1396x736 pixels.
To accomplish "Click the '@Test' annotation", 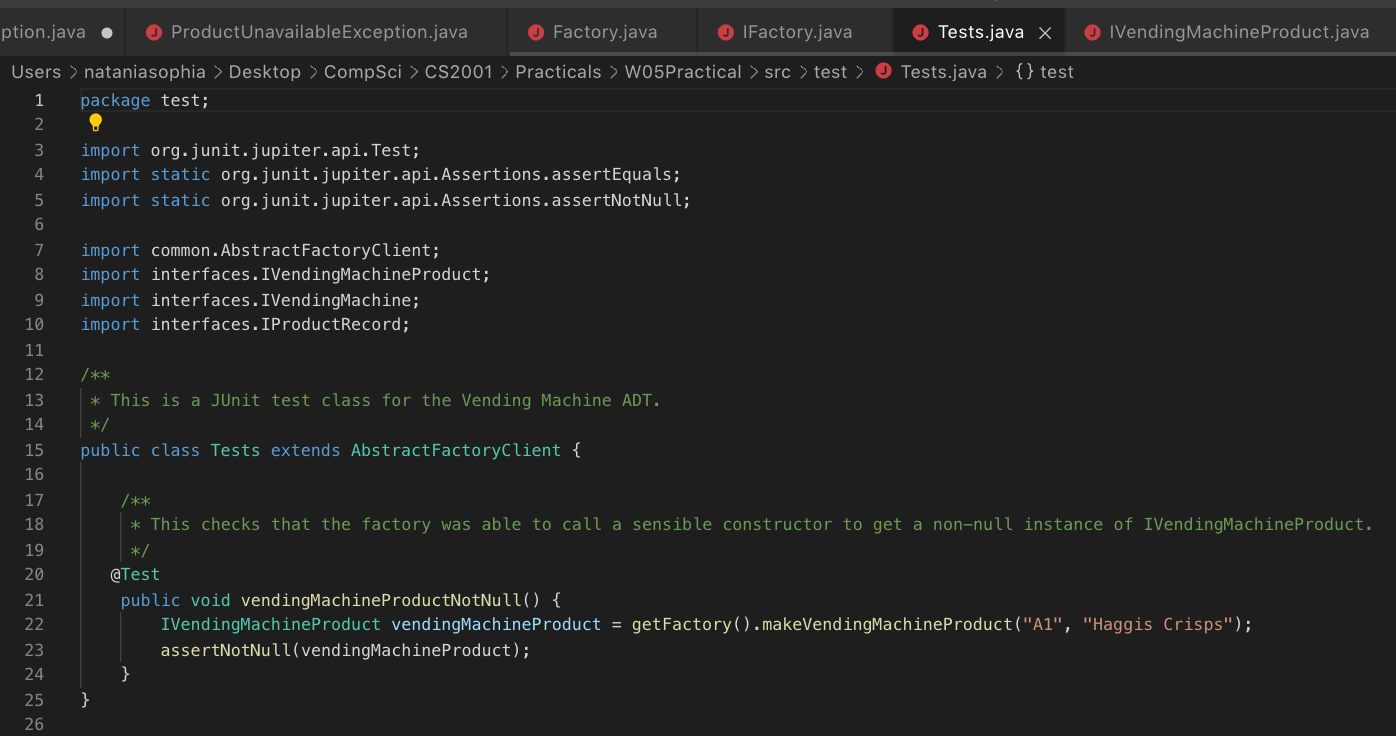I will pyautogui.click(x=135, y=574).
